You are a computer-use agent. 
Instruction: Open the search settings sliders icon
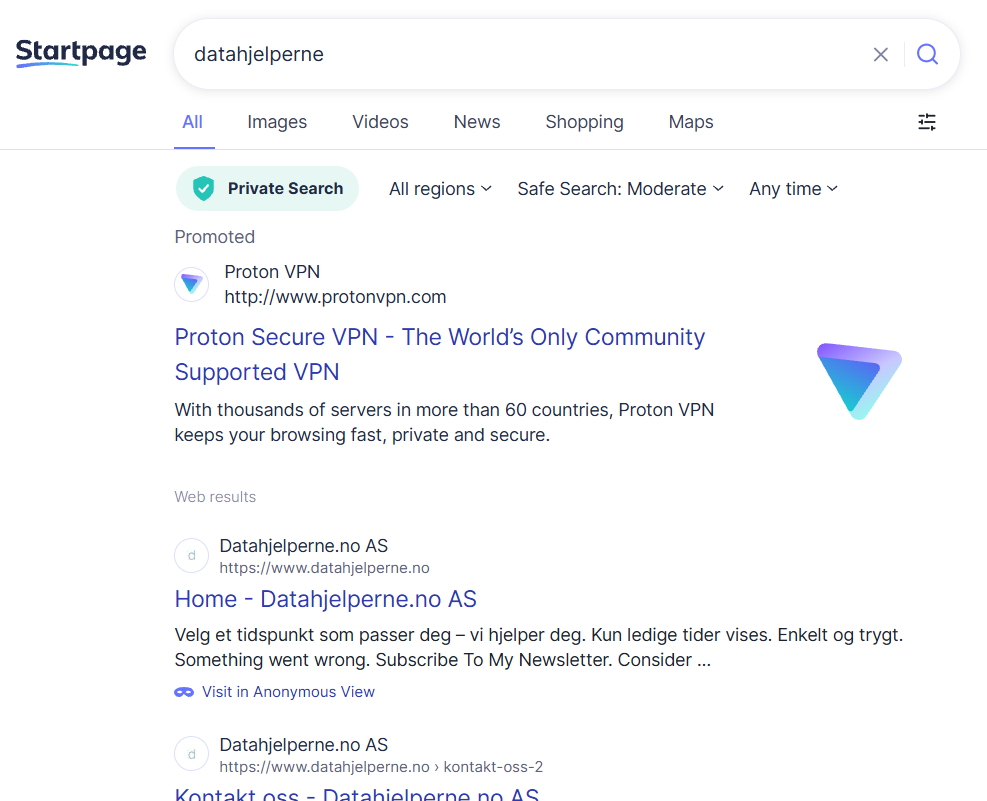927,122
